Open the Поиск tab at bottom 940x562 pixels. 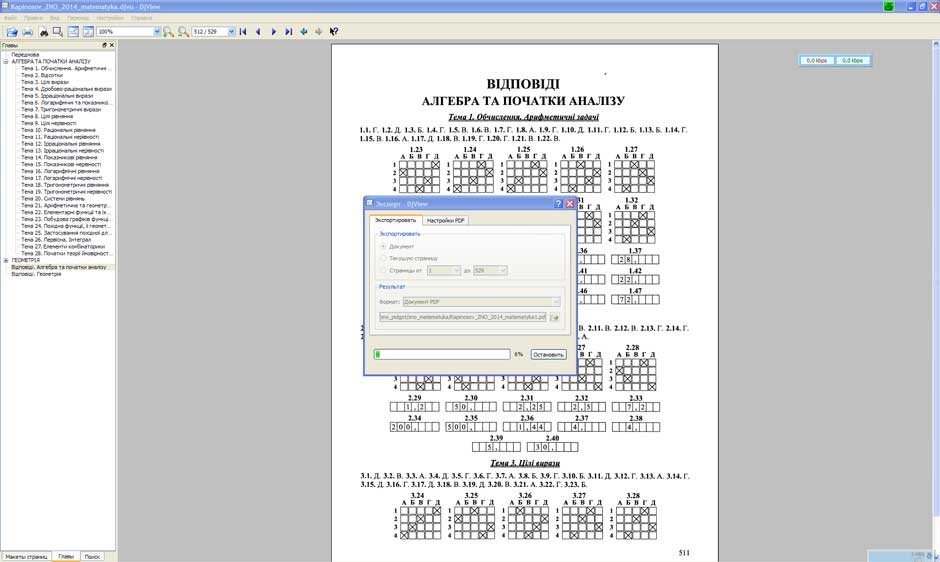pyautogui.click(x=92, y=556)
